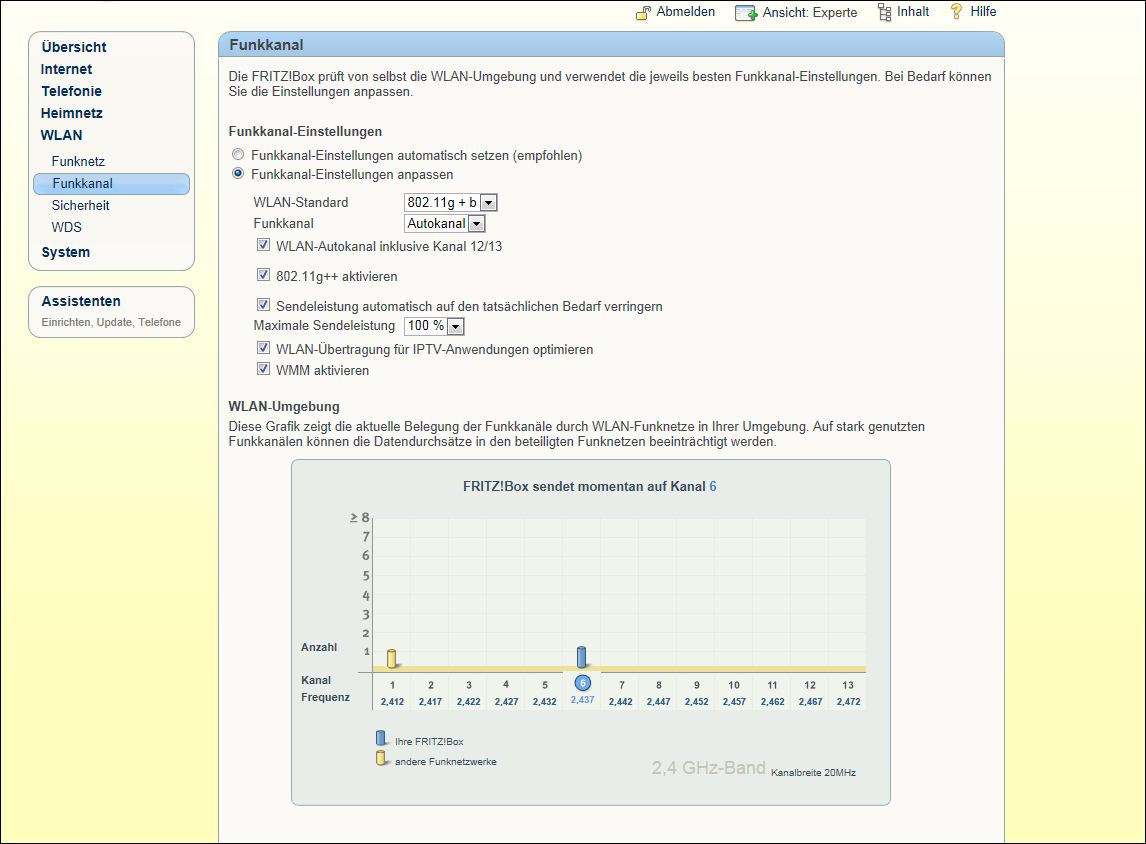The image size is (1146, 844).
Task: Click frequency value 2,412
Action: click(x=392, y=702)
